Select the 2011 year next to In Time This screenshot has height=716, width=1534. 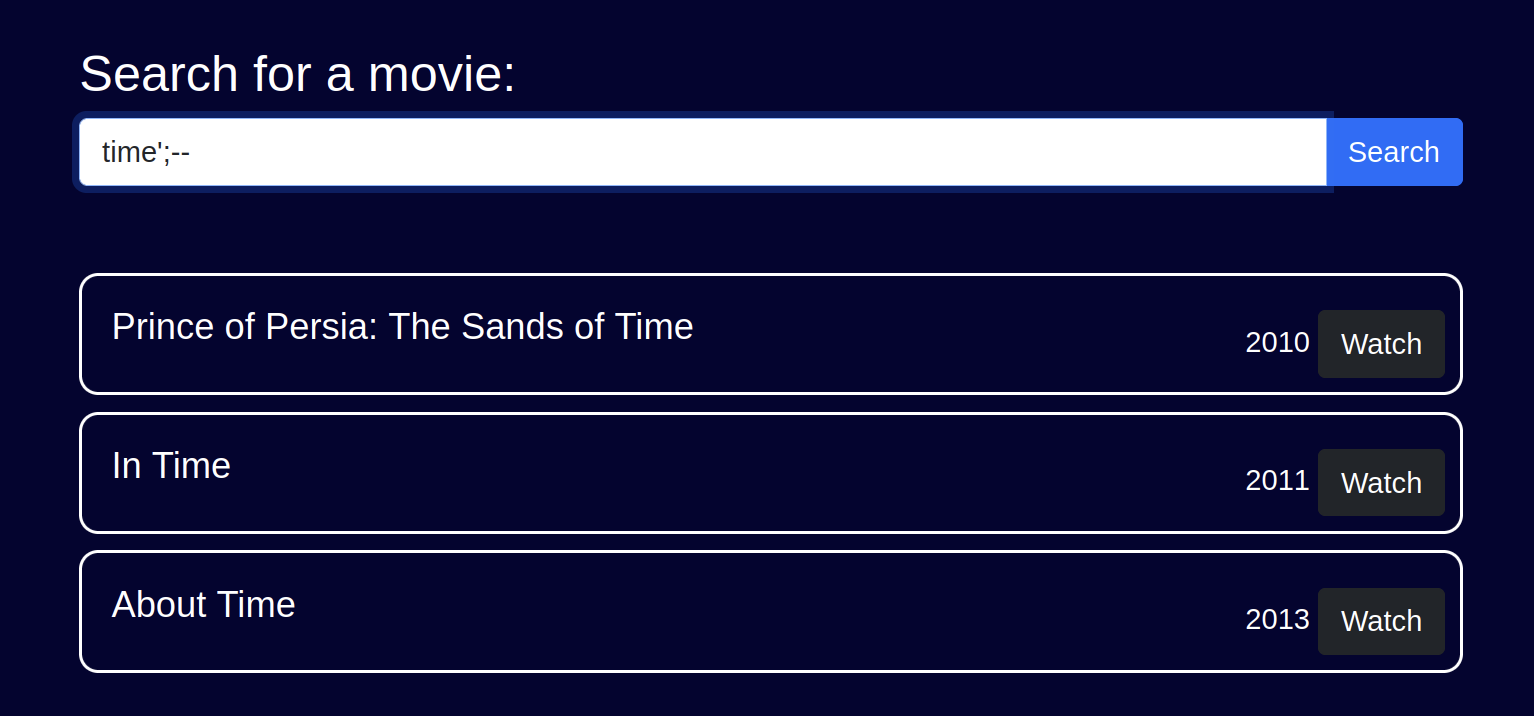(x=1277, y=481)
